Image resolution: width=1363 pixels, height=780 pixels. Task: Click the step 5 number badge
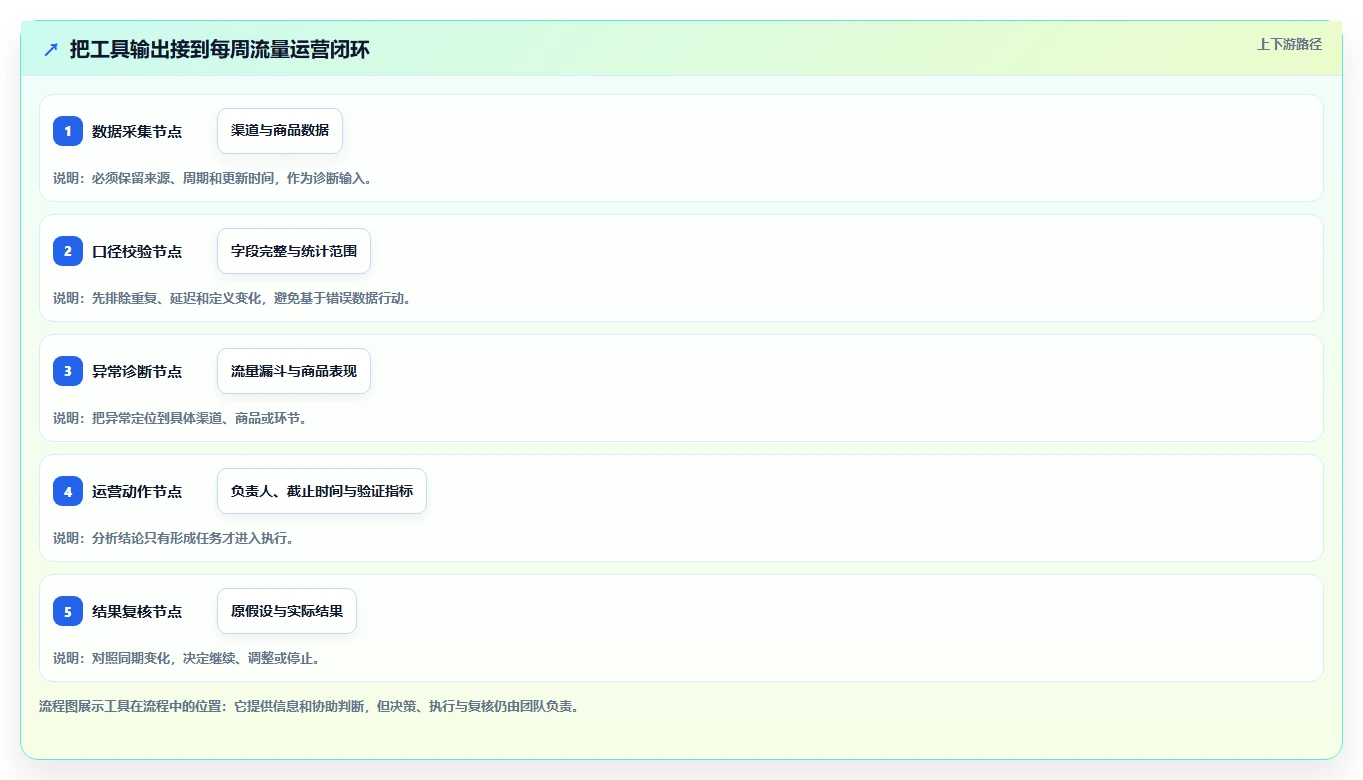click(68, 611)
